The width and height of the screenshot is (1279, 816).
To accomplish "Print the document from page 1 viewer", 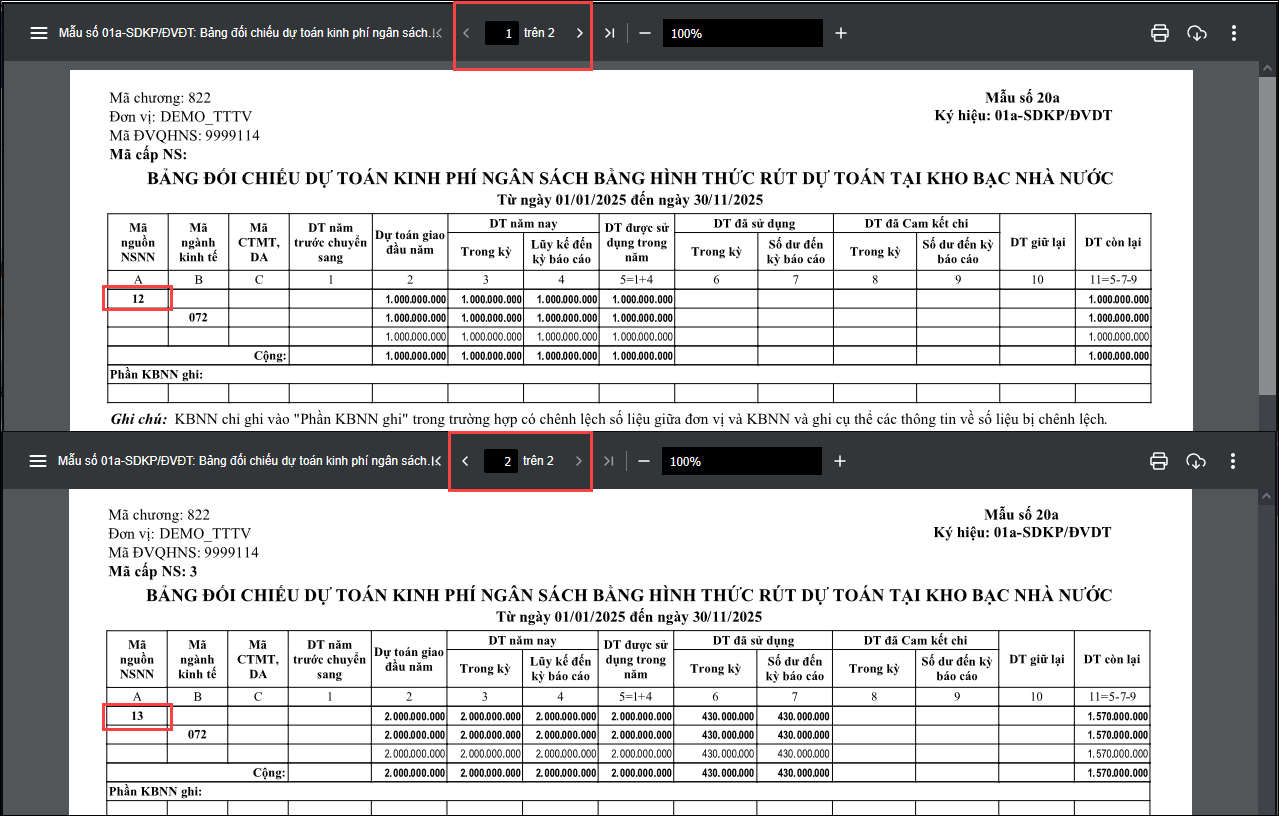I will click(x=1160, y=33).
